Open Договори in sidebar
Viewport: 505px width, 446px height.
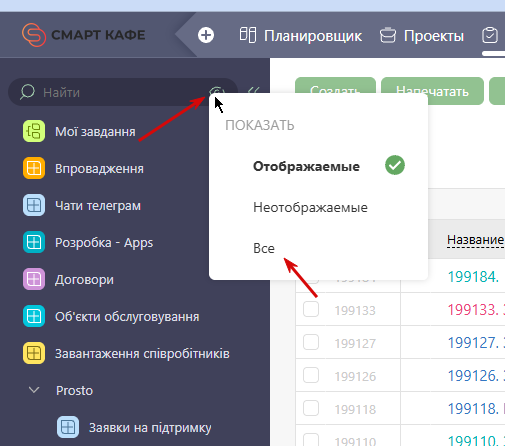coord(84,280)
